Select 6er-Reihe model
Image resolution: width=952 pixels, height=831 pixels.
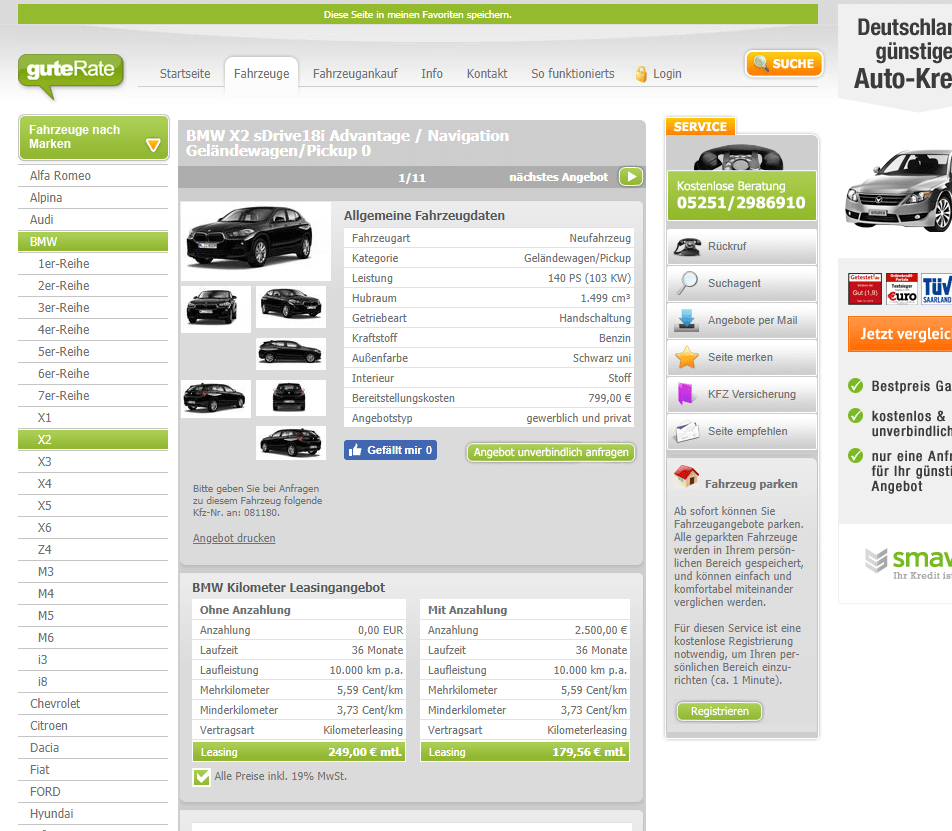93,373
